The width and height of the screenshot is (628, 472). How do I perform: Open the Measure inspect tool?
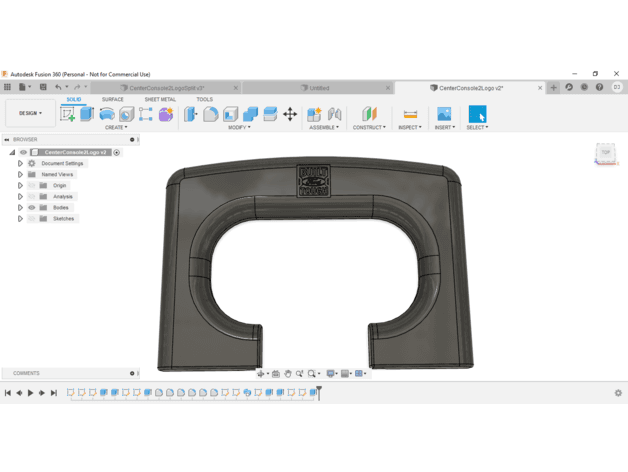click(410, 115)
